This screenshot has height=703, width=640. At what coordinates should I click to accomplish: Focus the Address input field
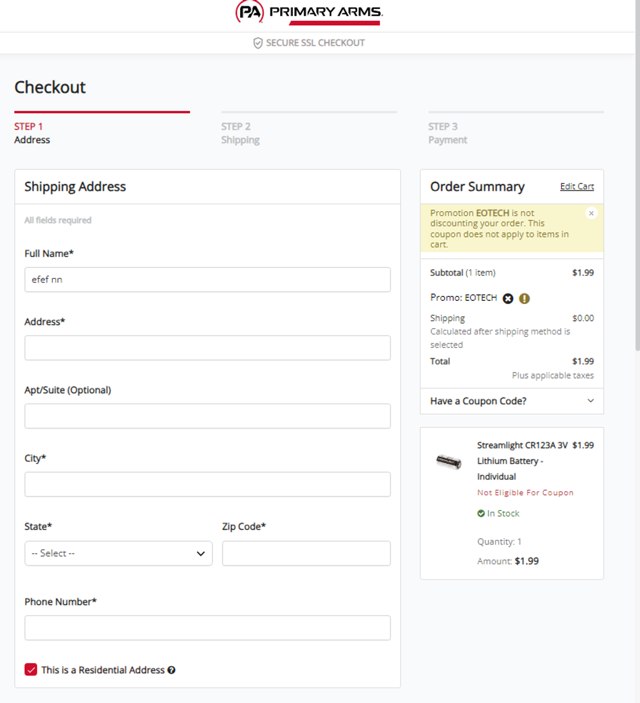207,348
